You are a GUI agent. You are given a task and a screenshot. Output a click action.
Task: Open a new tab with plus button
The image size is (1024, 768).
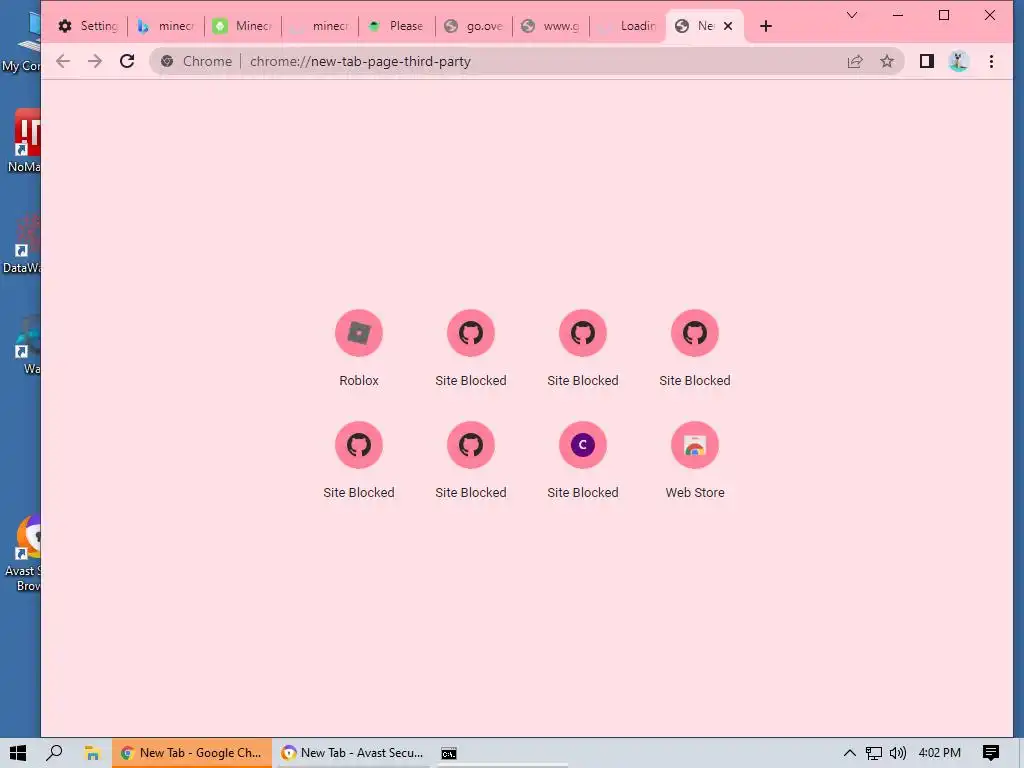(x=766, y=26)
